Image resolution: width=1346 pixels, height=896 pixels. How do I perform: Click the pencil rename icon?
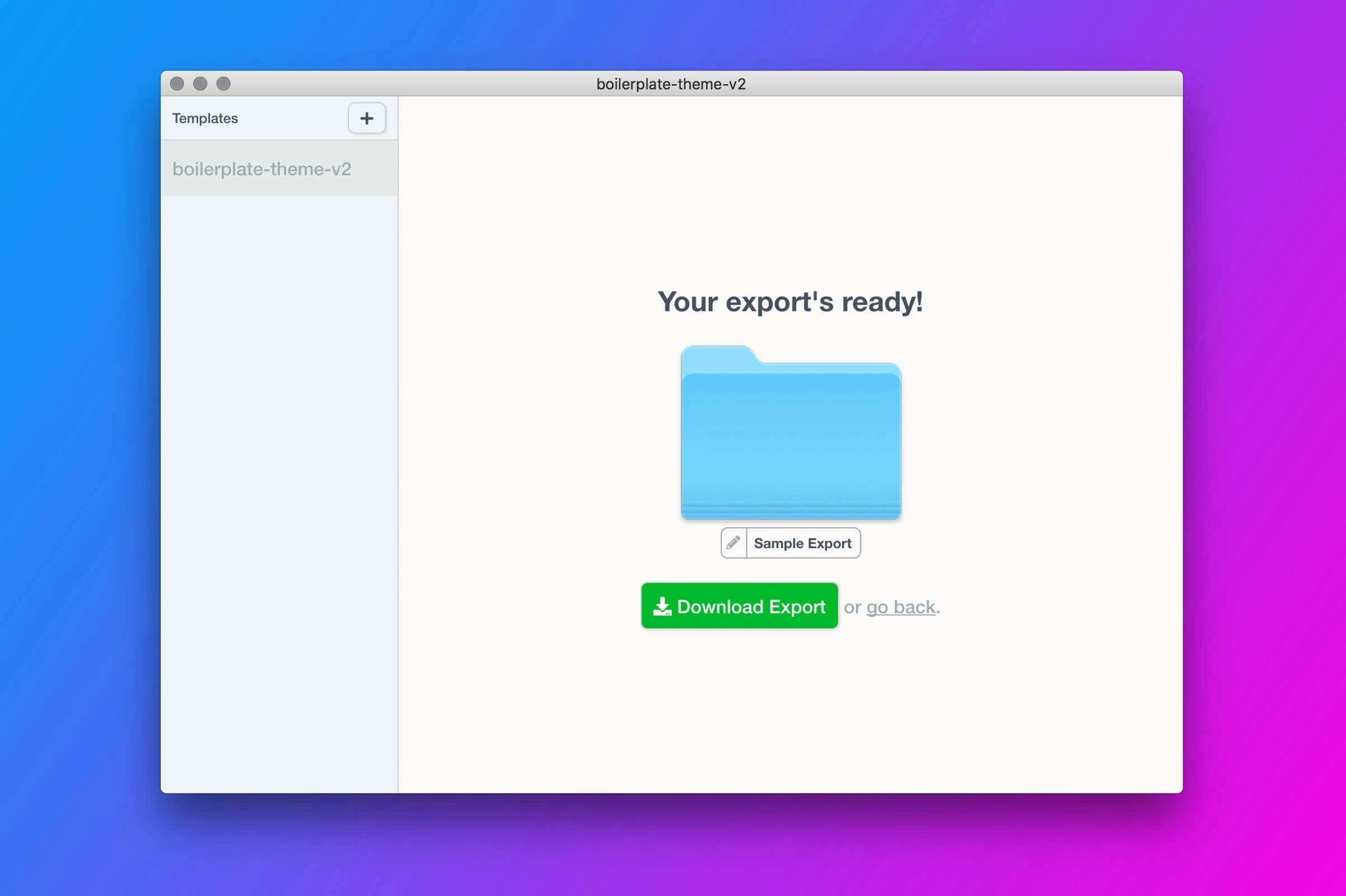(733, 543)
